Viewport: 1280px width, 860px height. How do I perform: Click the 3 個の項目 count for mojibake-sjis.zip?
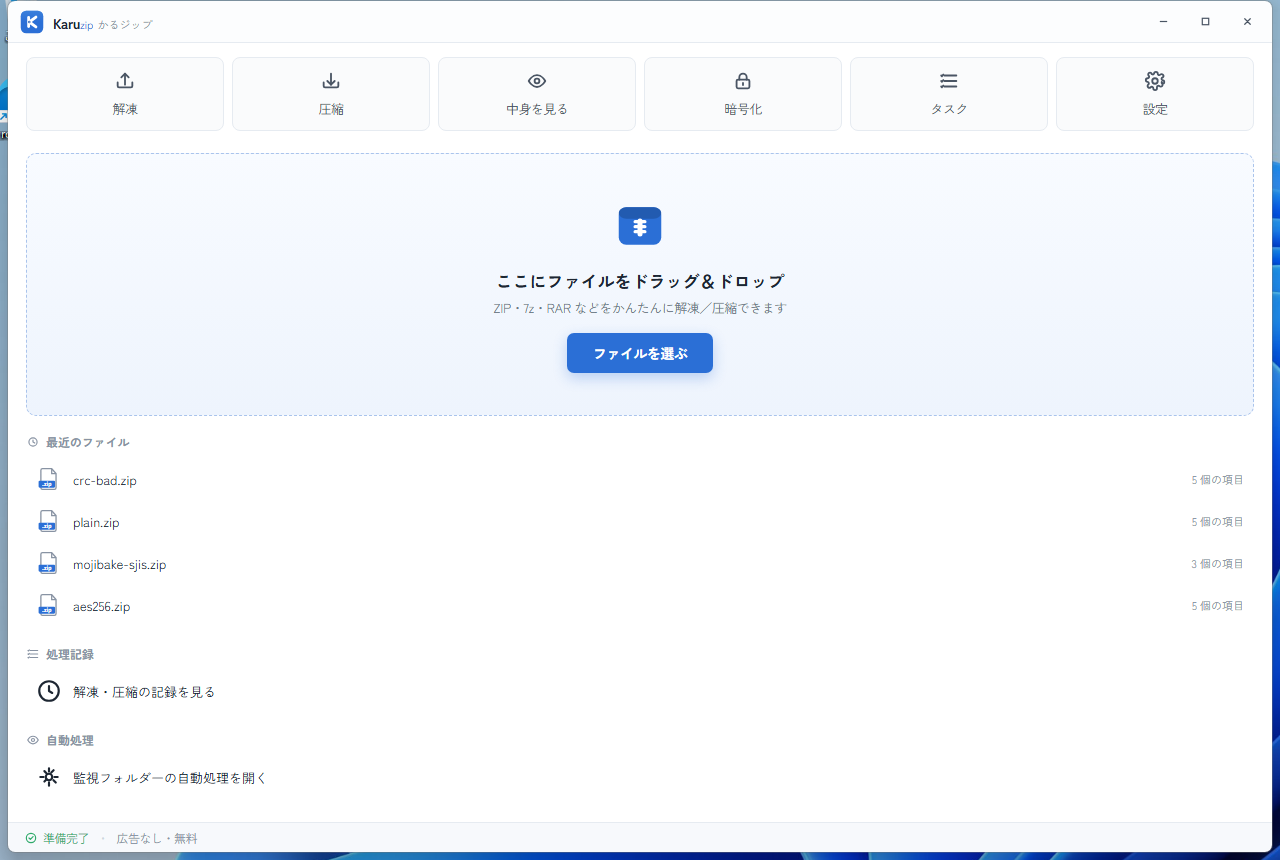(1217, 564)
